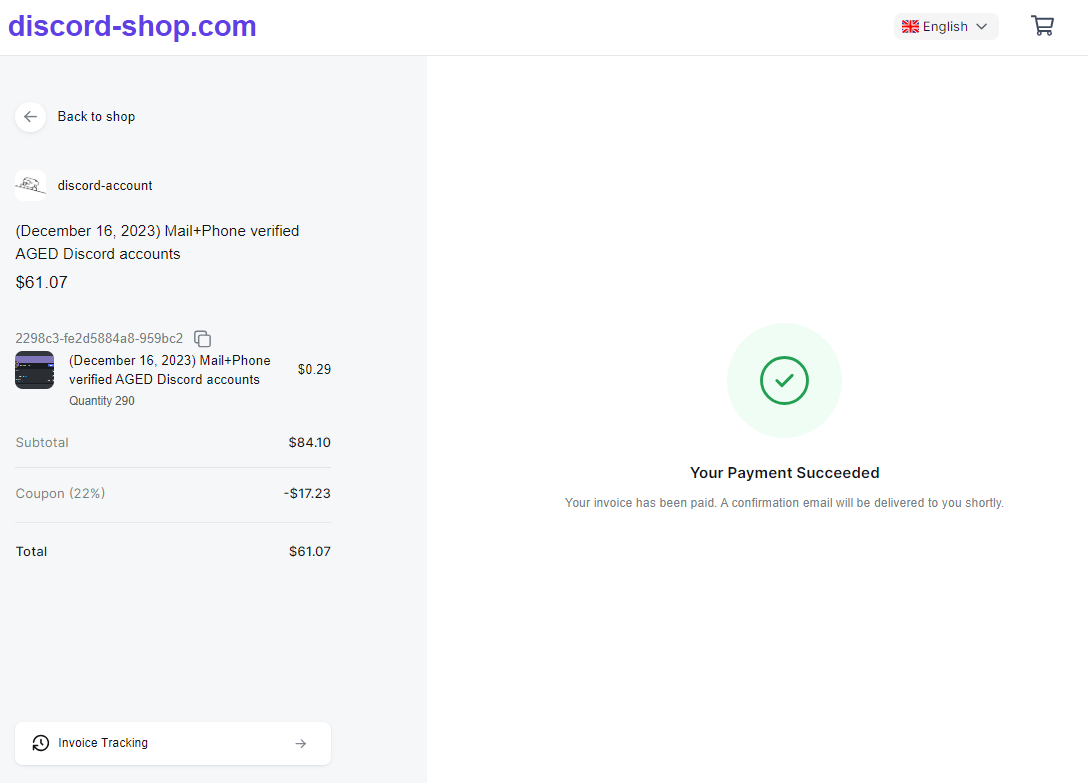Click the Coupon (22%) label

click(x=60, y=494)
